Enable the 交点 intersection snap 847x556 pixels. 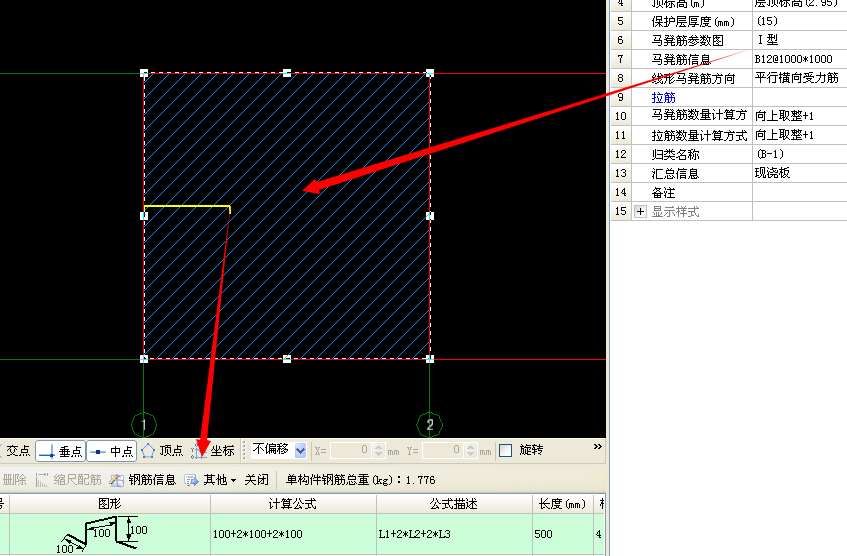pos(15,451)
